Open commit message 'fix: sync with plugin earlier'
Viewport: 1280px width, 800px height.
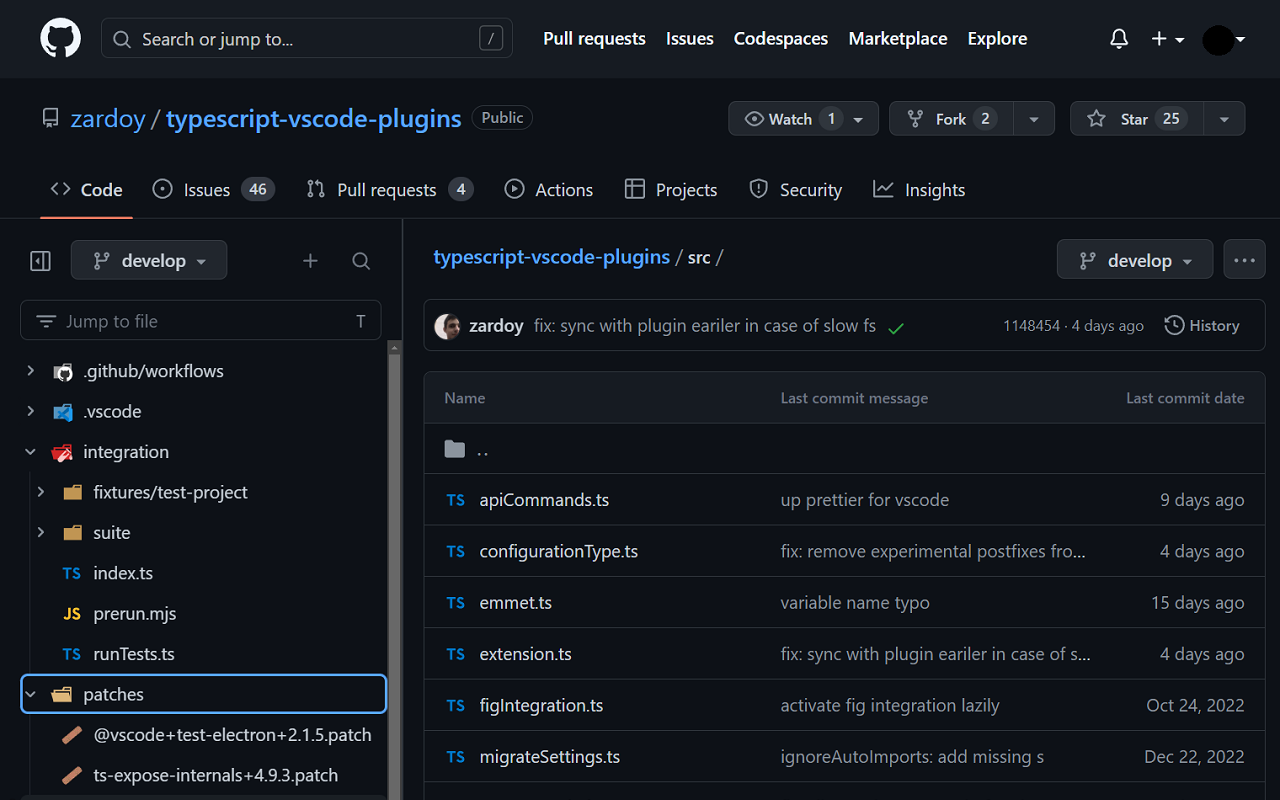coord(705,326)
